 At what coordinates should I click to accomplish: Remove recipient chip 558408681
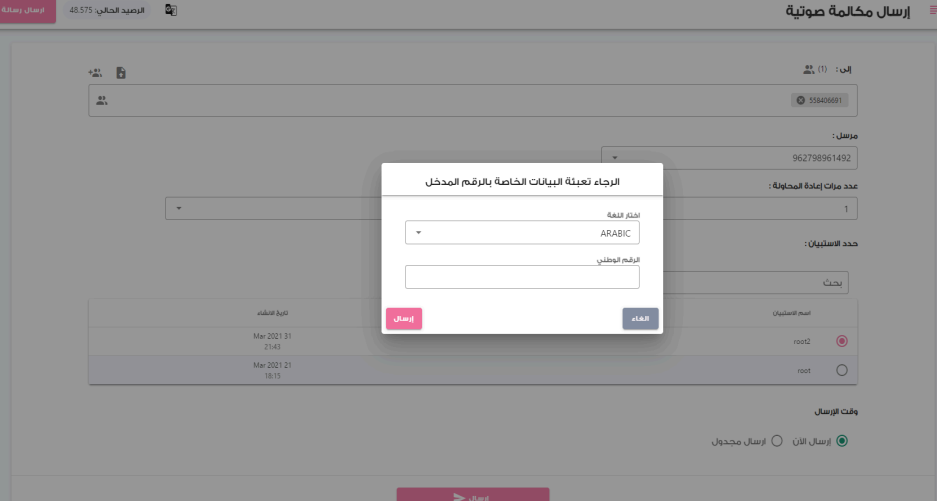pos(800,100)
